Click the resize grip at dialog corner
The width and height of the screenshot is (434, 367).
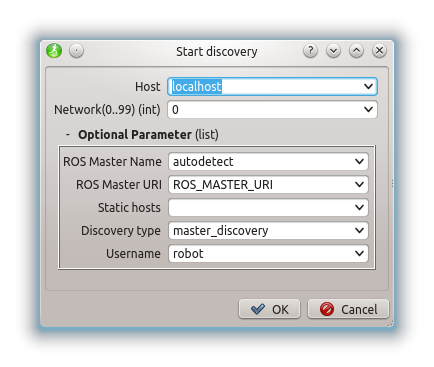391,324
